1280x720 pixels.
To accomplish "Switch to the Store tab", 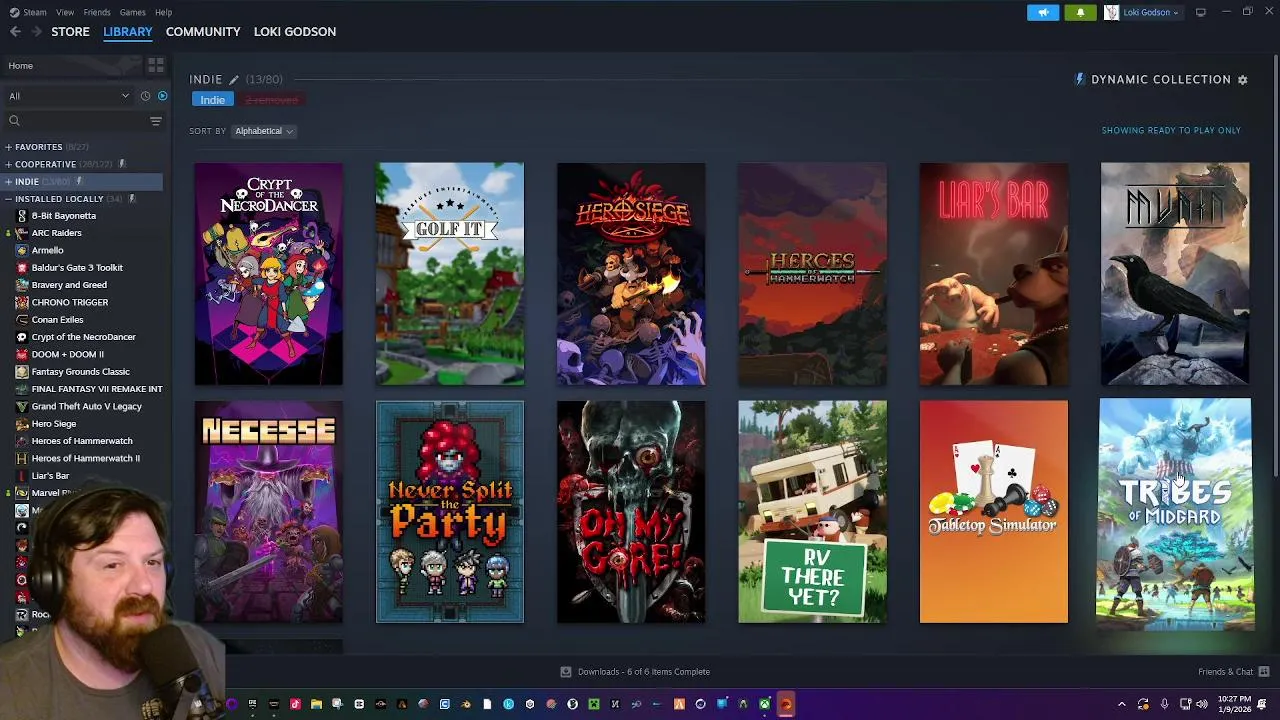I will point(70,32).
